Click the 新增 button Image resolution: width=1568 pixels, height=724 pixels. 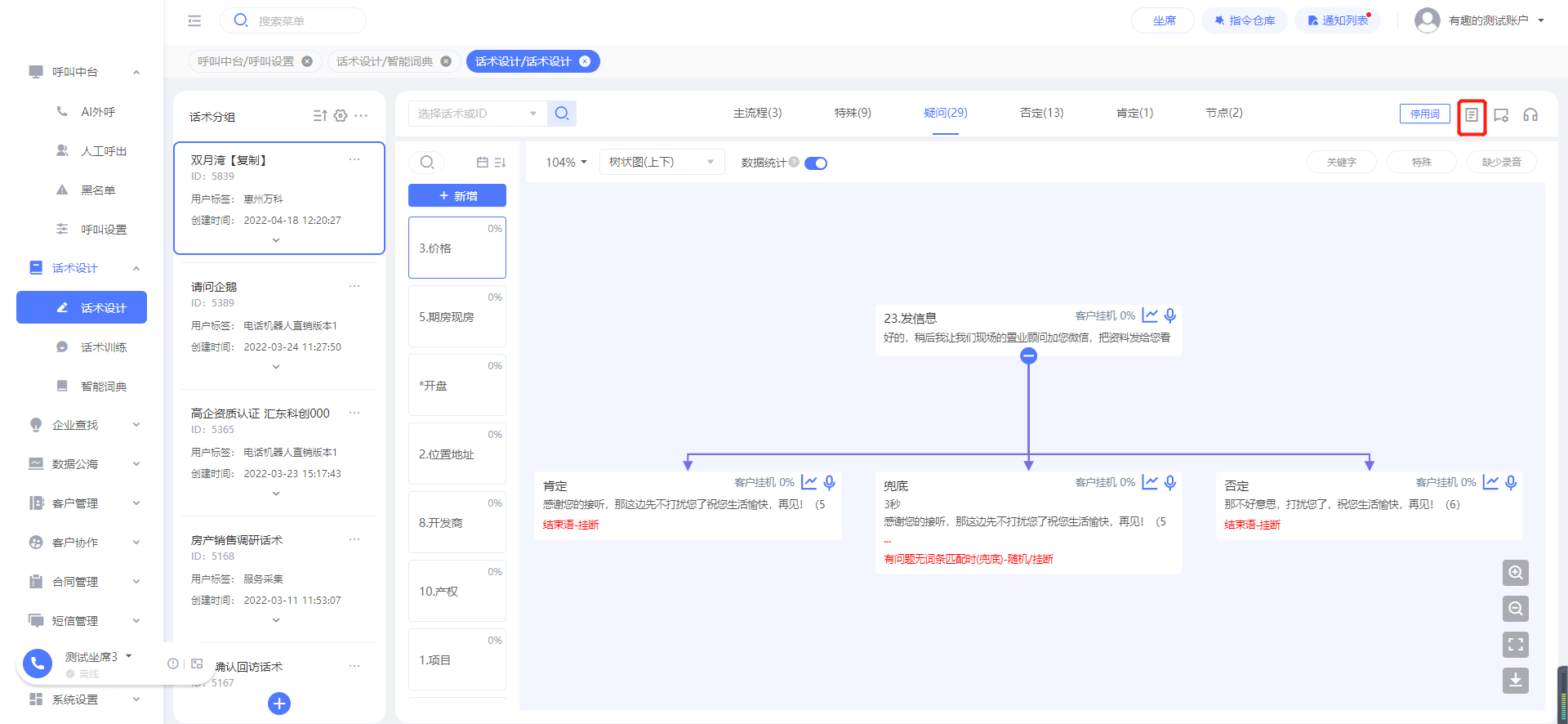[x=457, y=195]
